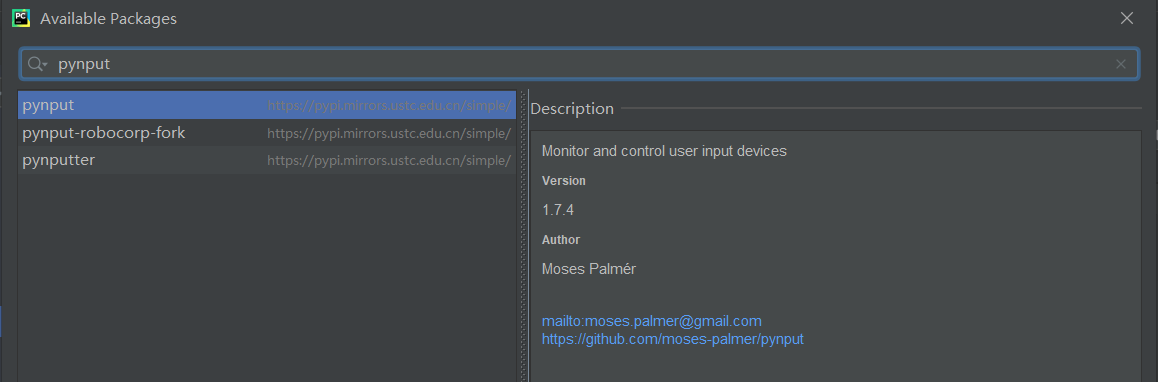1158x382 pixels.
Task: Select the pynputter package
Action: pyautogui.click(x=267, y=160)
